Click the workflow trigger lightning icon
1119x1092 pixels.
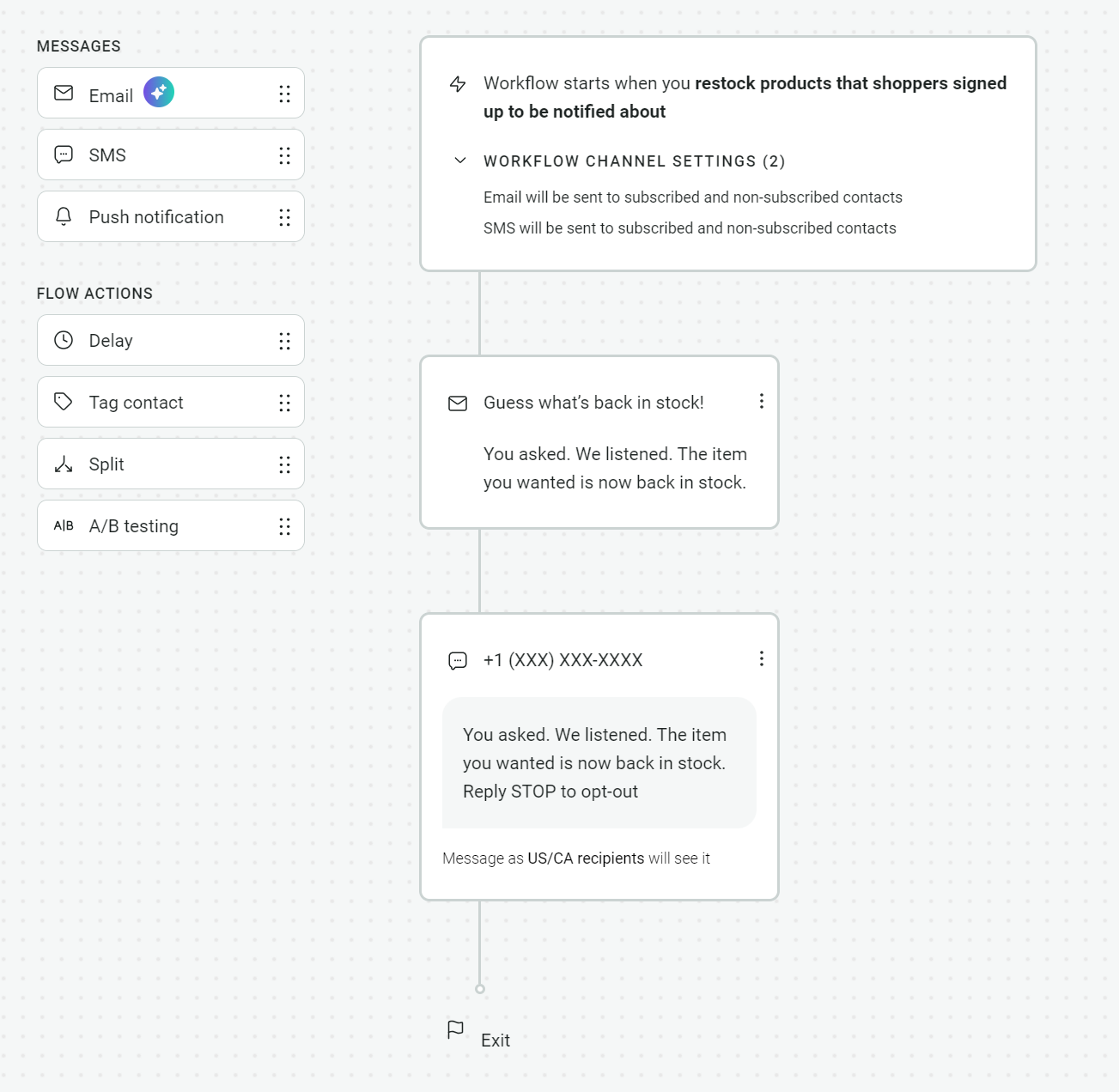pyautogui.click(x=458, y=84)
